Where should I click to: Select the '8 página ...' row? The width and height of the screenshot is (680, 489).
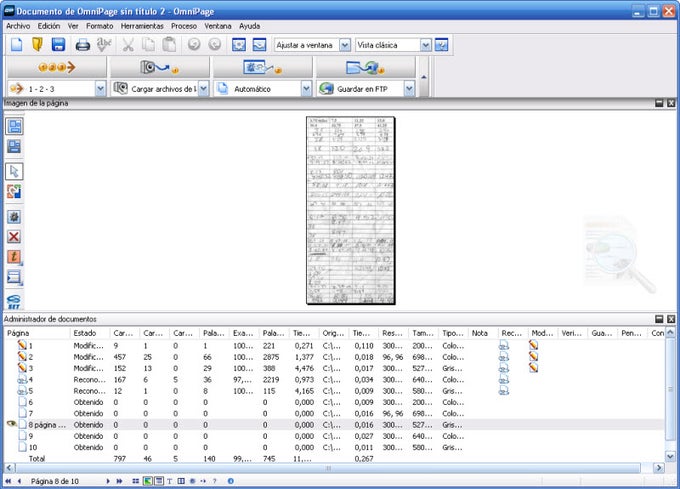pyautogui.click(x=334, y=425)
